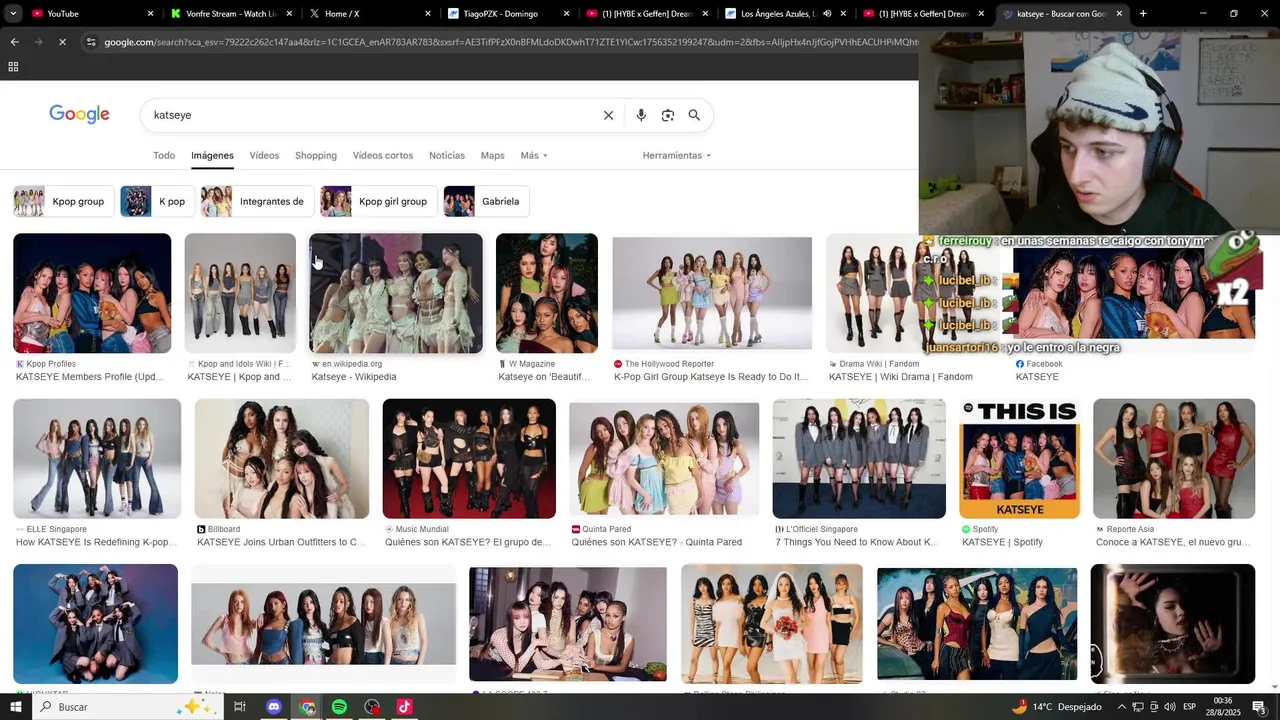Close the YouTube tab
The height and width of the screenshot is (720, 1280).
151,14
